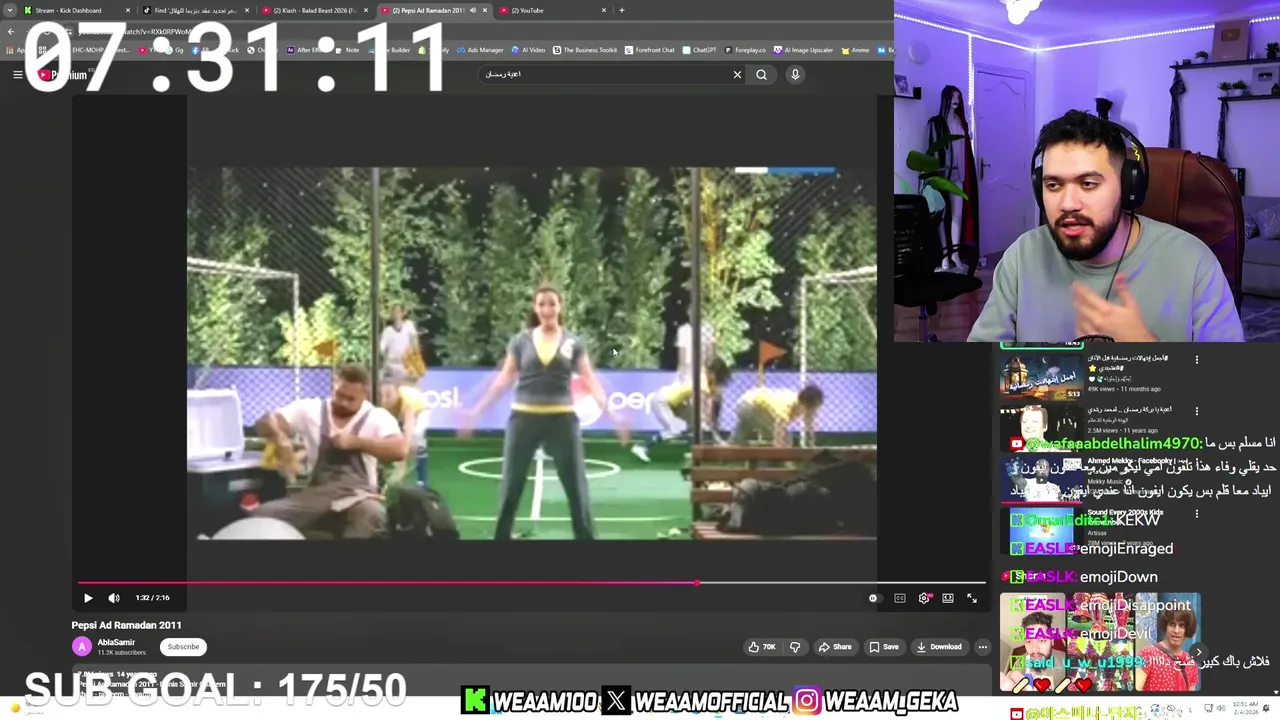Switch to Klash - Balad Beast 2026 tab
This screenshot has width=1280, height=720.
click(x=315, y=10)
